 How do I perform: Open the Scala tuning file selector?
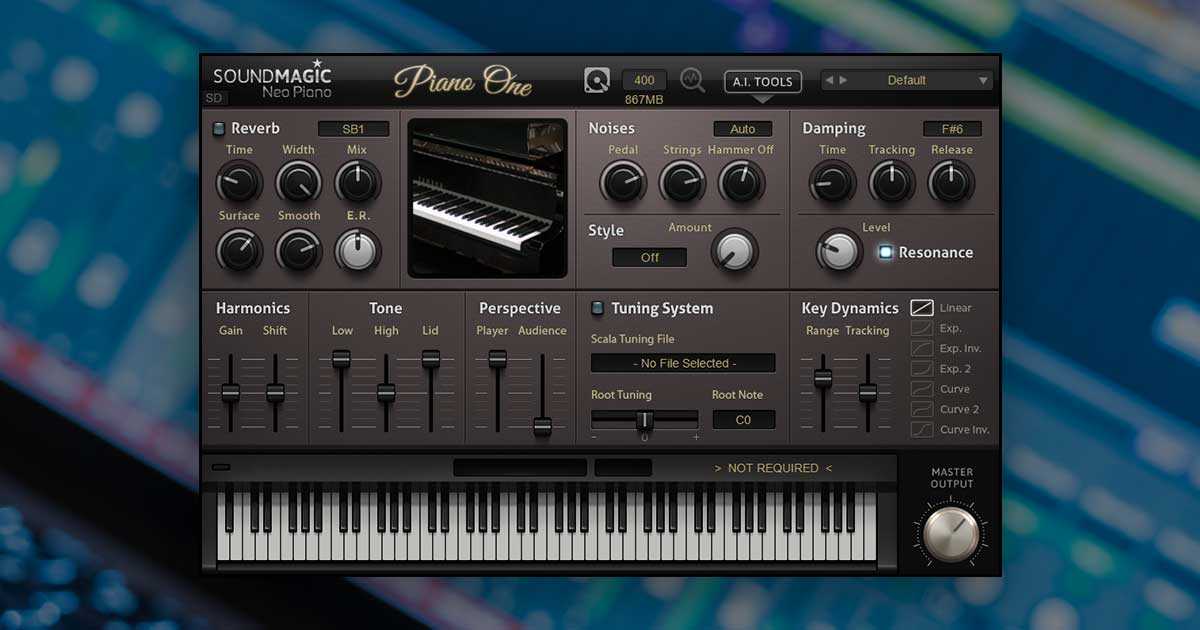click(683, 363)
